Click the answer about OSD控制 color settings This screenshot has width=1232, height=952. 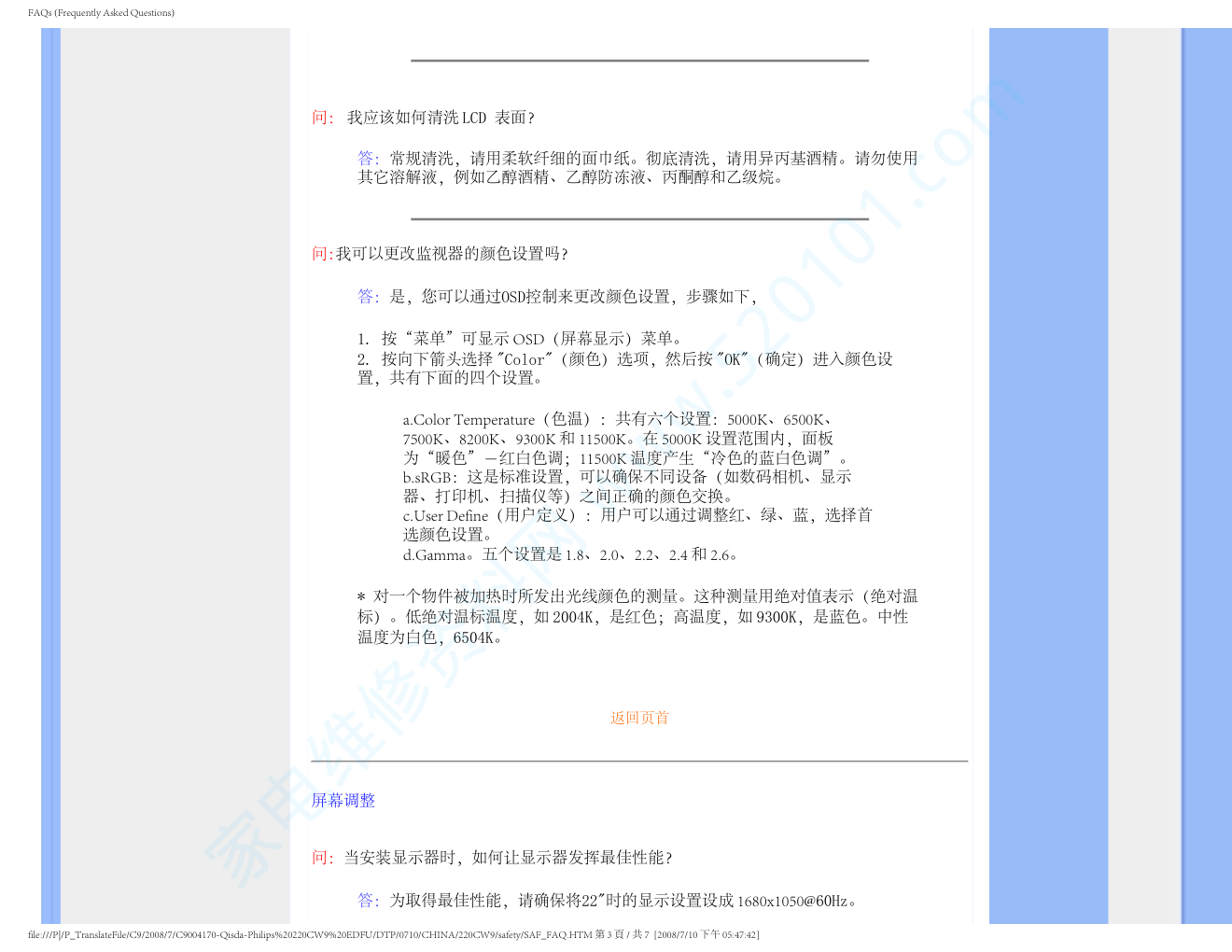click(558, 297)
